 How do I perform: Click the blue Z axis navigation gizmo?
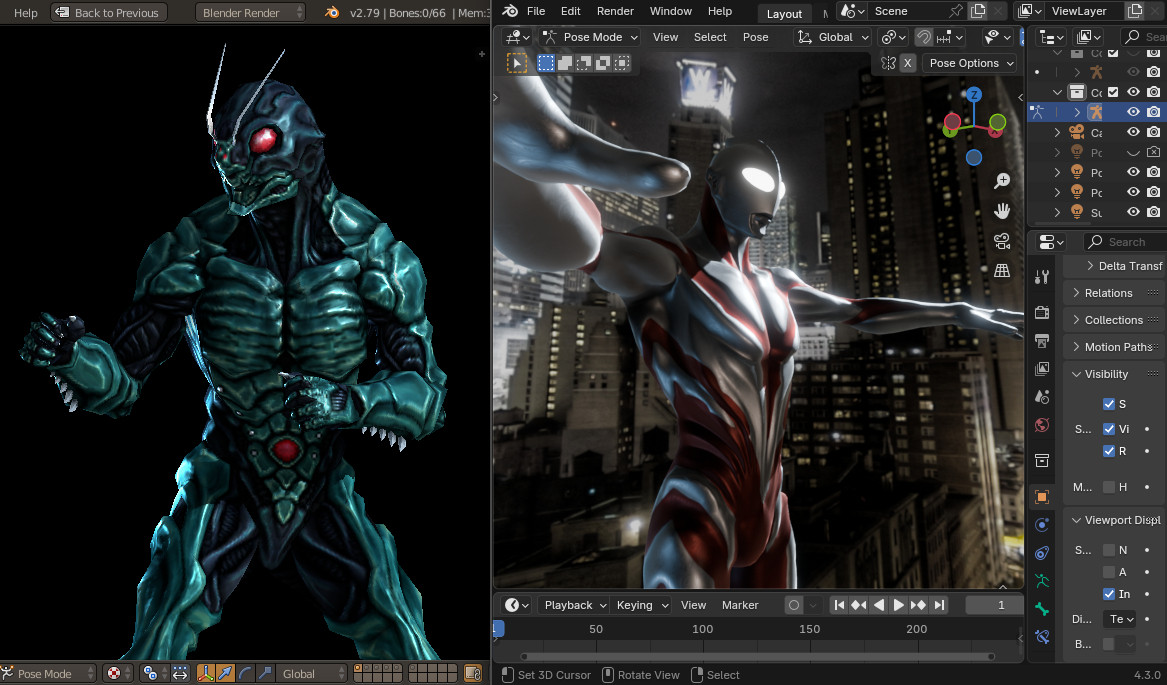coord(973,95)
